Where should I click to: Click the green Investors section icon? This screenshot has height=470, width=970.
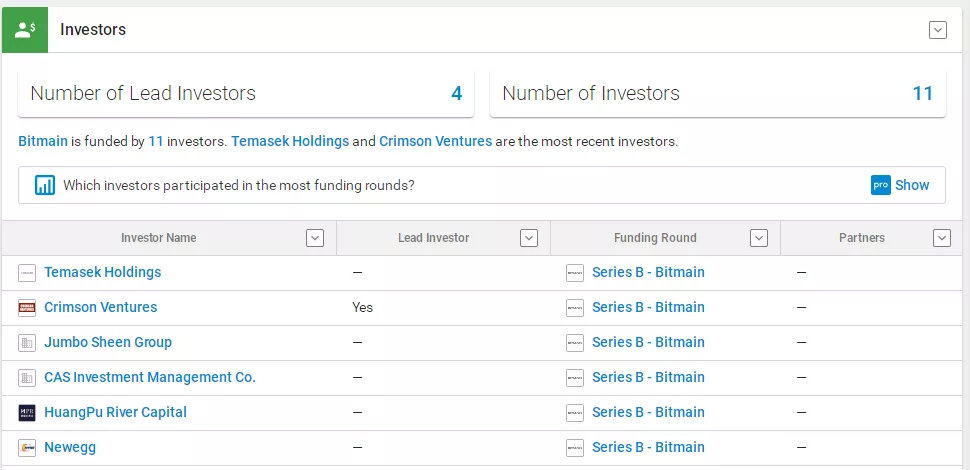[25, 29]
